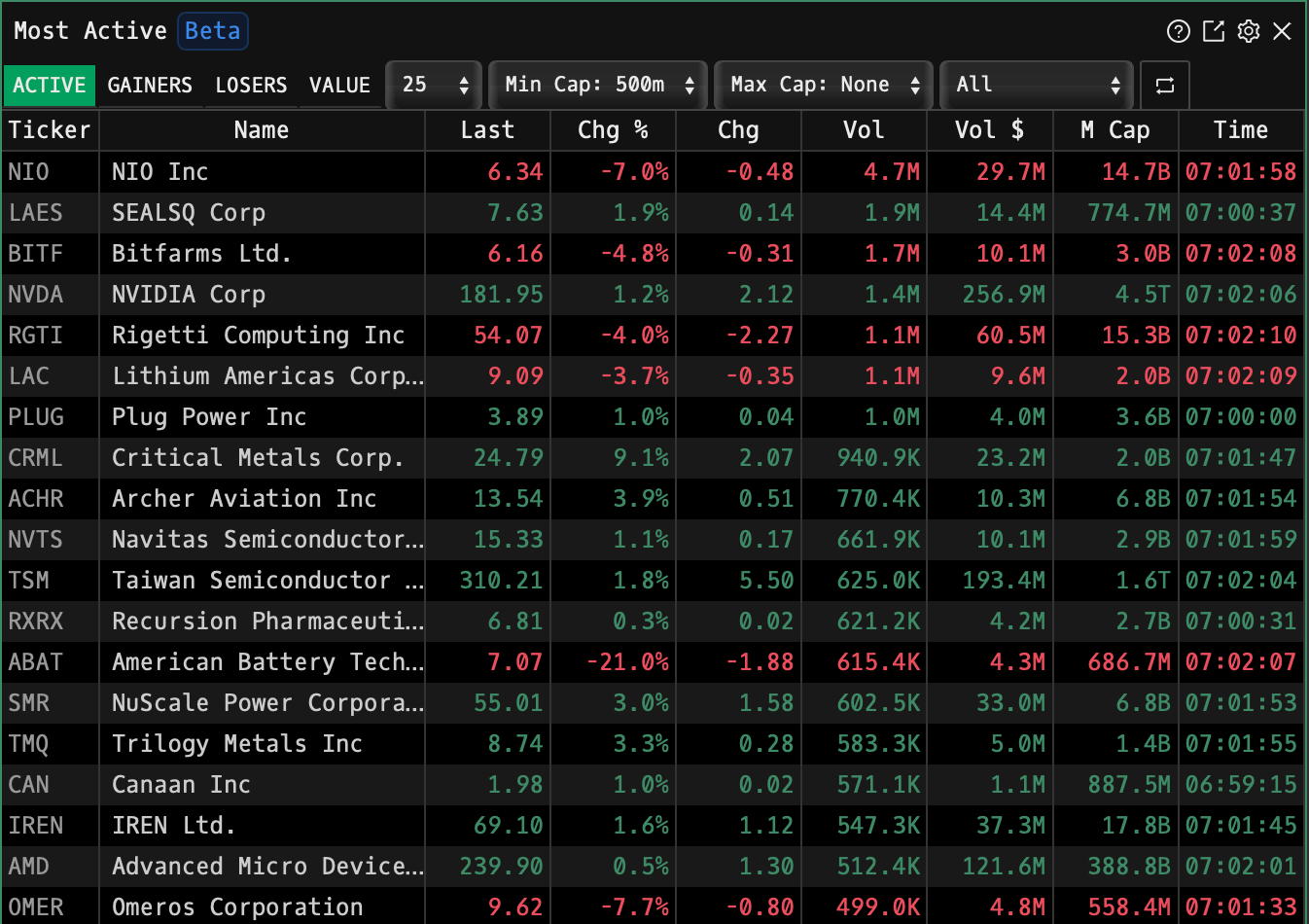Click the 310.21 last price

[x=502, y=581]
